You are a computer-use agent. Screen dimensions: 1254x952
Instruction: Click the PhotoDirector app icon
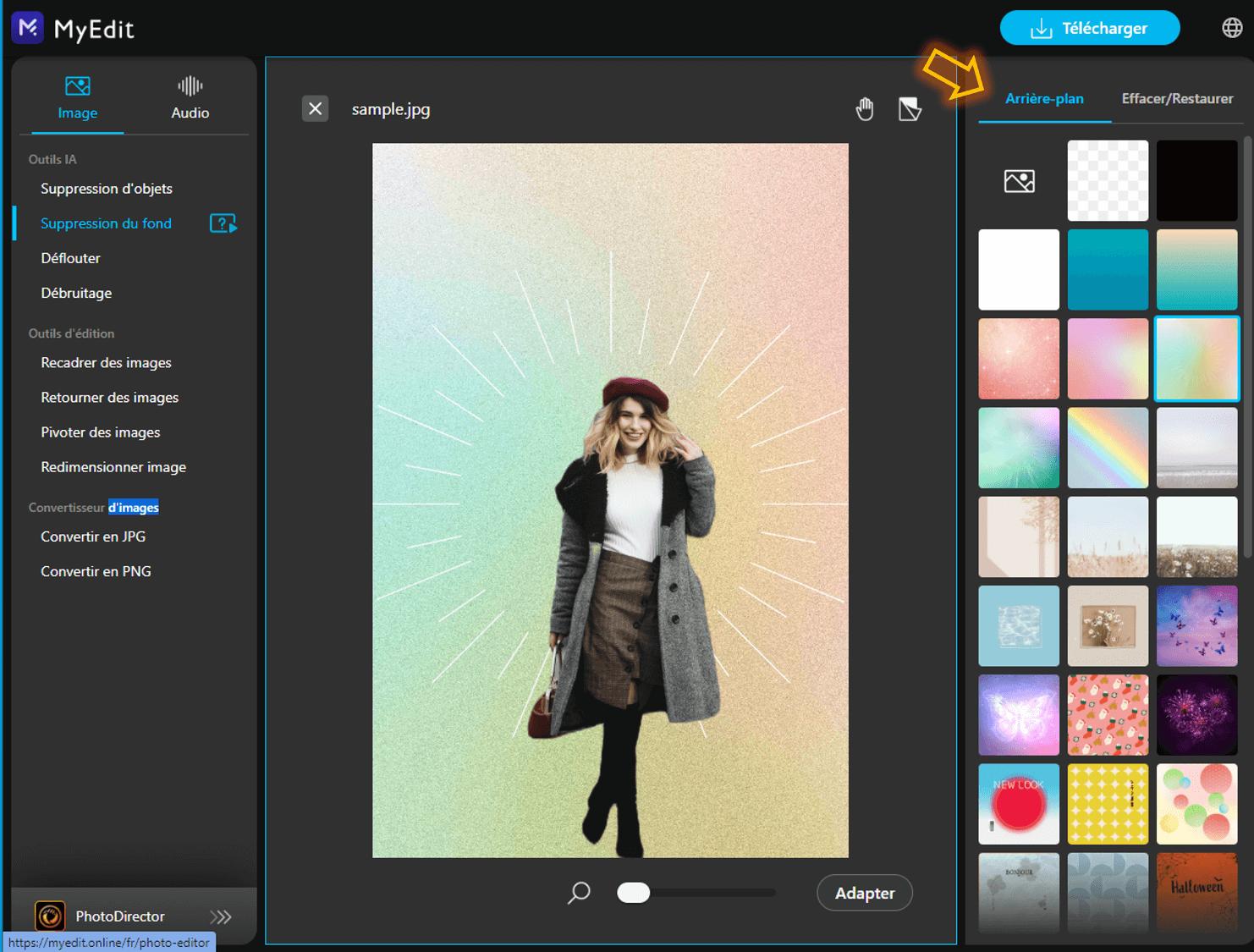pos(50,916)
